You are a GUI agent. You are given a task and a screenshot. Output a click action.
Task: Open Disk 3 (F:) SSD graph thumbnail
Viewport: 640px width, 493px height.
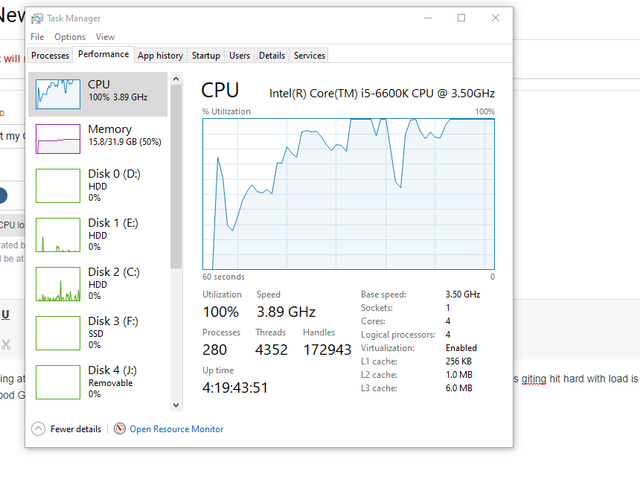tap(58, 333)
